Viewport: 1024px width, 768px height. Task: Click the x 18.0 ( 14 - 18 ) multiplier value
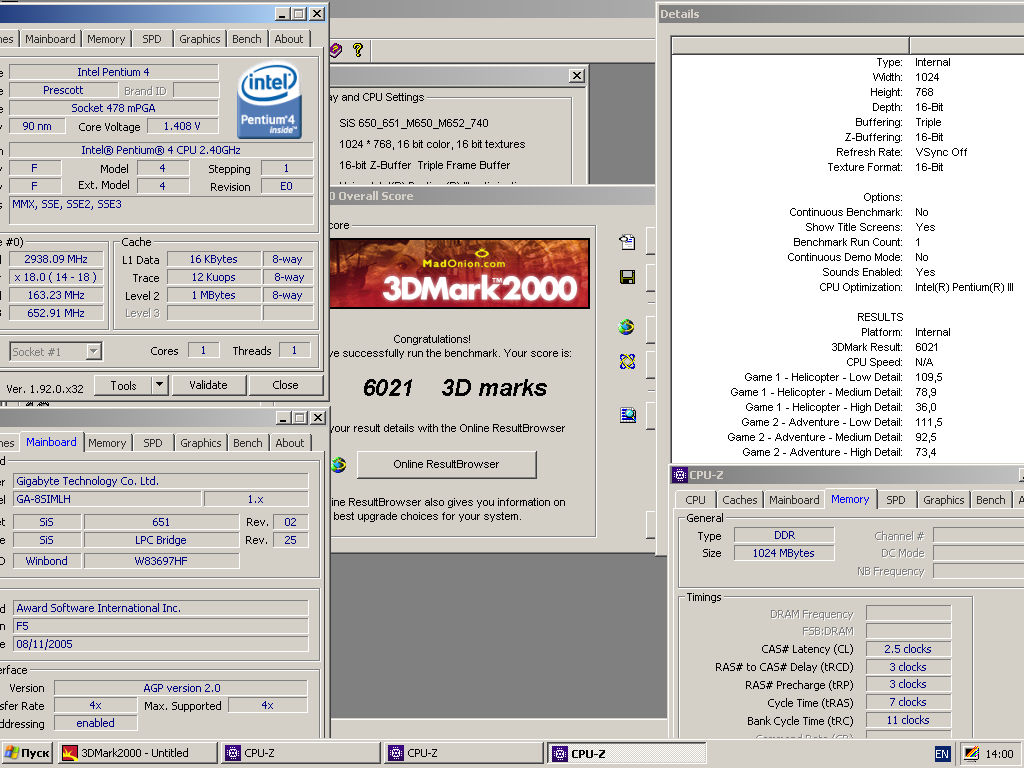(x=56, y=277)
